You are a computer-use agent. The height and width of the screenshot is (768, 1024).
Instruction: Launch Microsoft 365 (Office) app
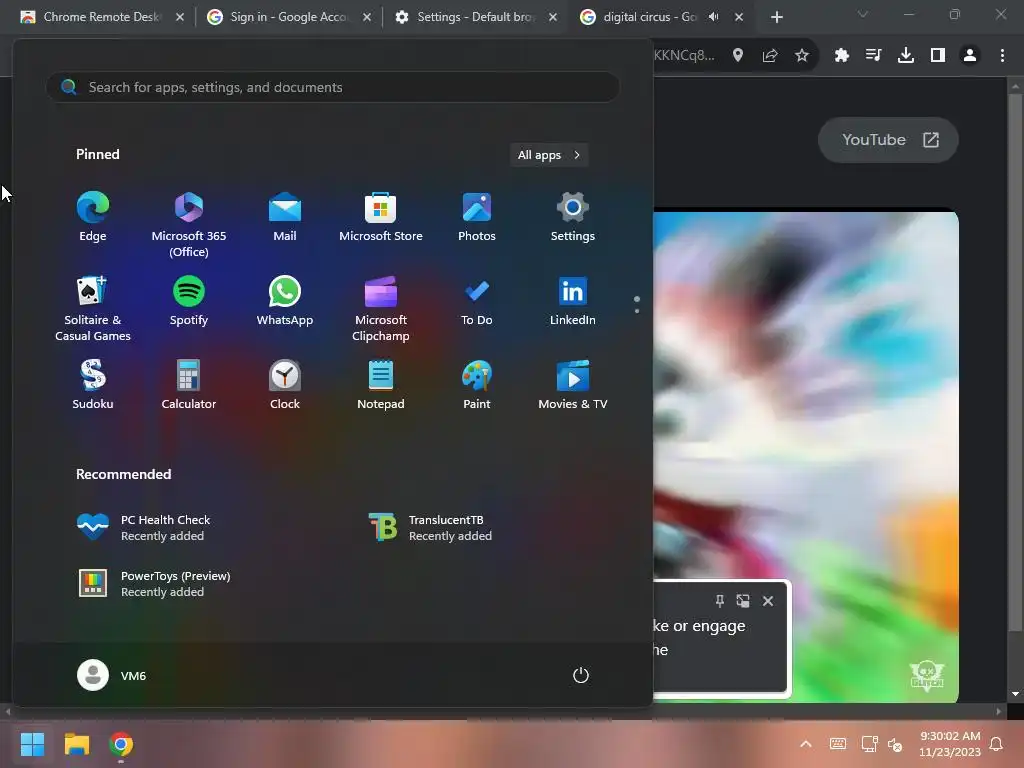189,225
